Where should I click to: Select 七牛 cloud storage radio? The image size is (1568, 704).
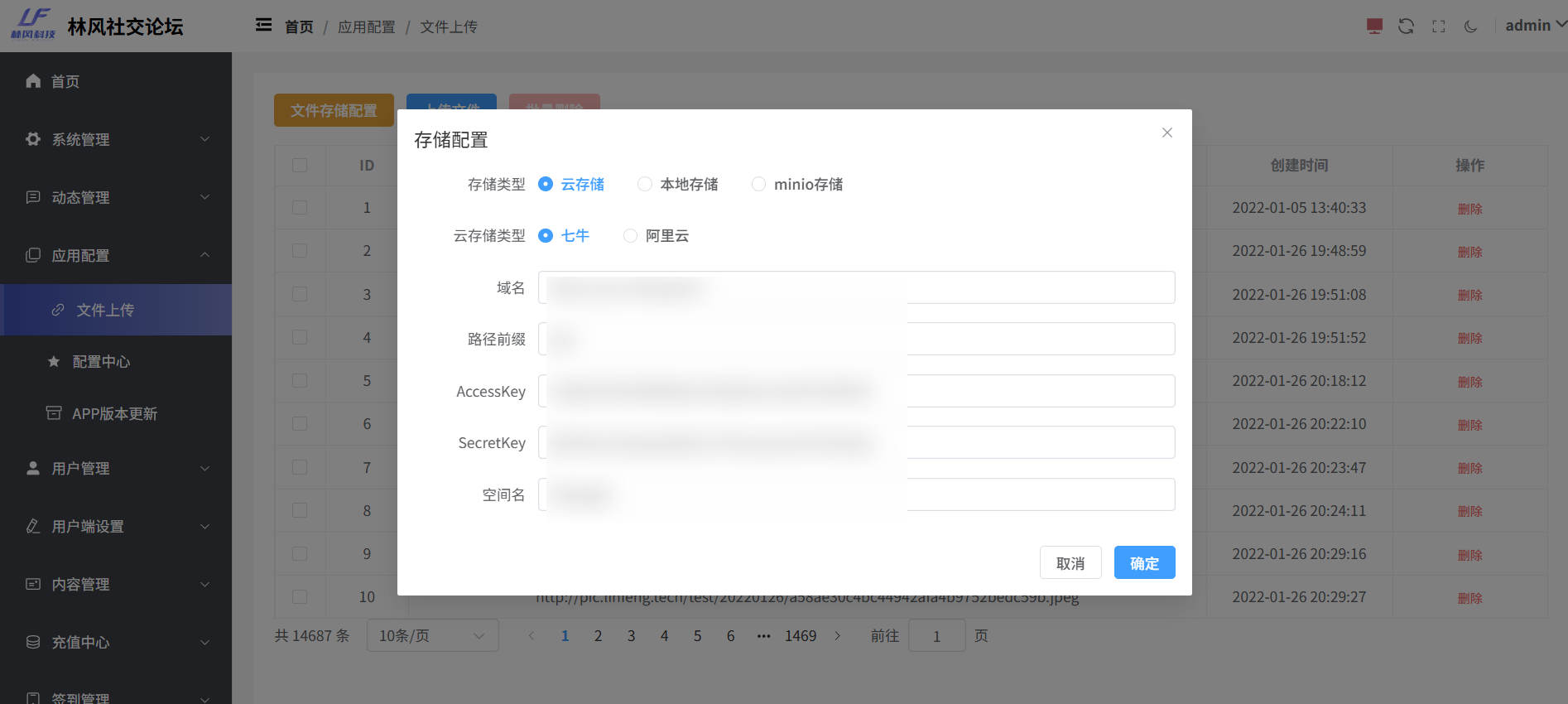pos(564,235)
